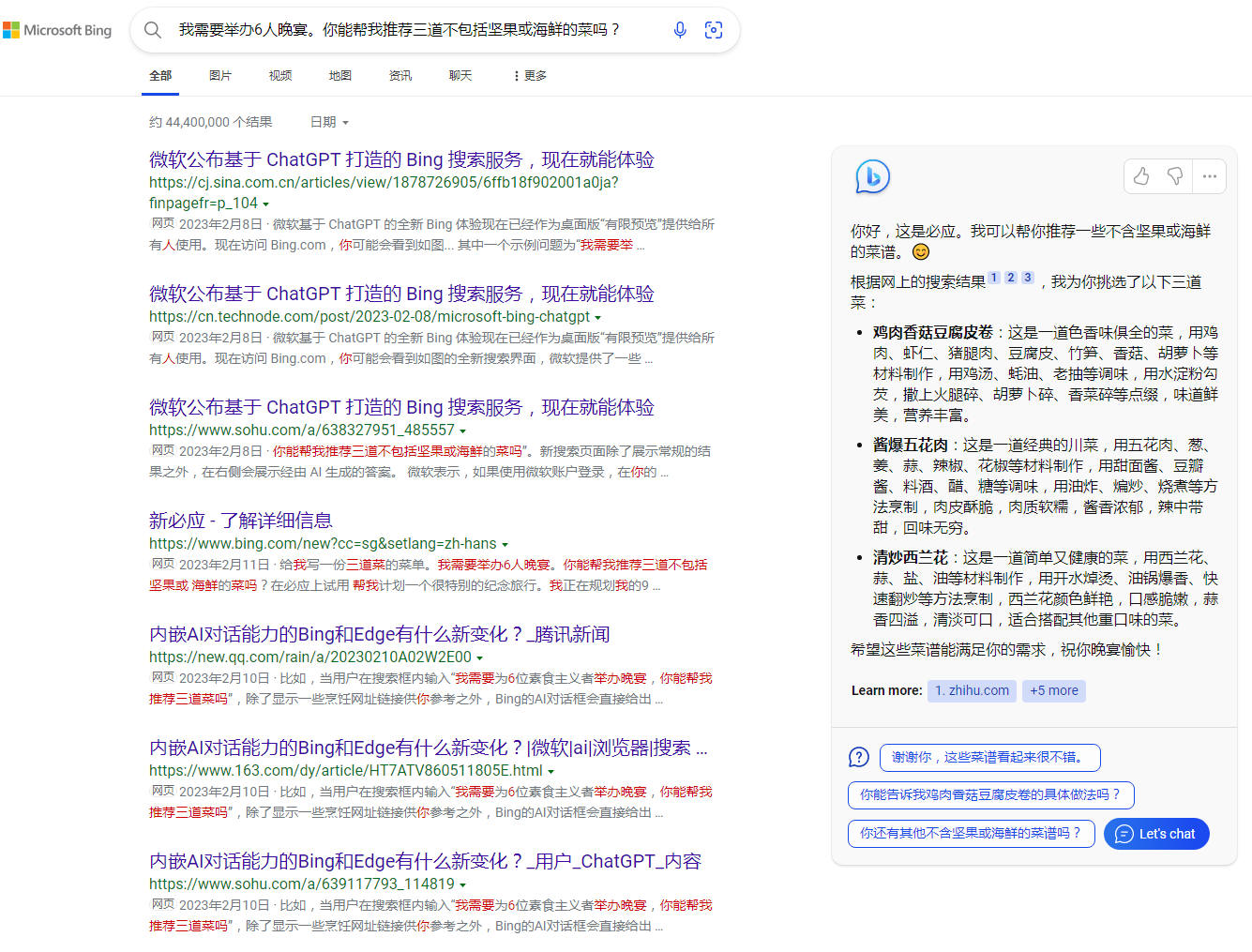Click the Learn more: label
The width and height of the screenshot is (1252, 952).
click(x=886, y=690)
